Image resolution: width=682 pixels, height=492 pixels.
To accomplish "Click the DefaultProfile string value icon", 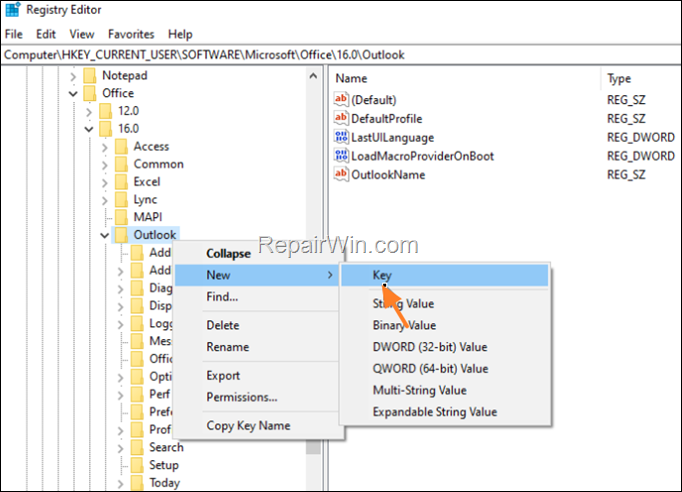I will click(x=341, y=118).
